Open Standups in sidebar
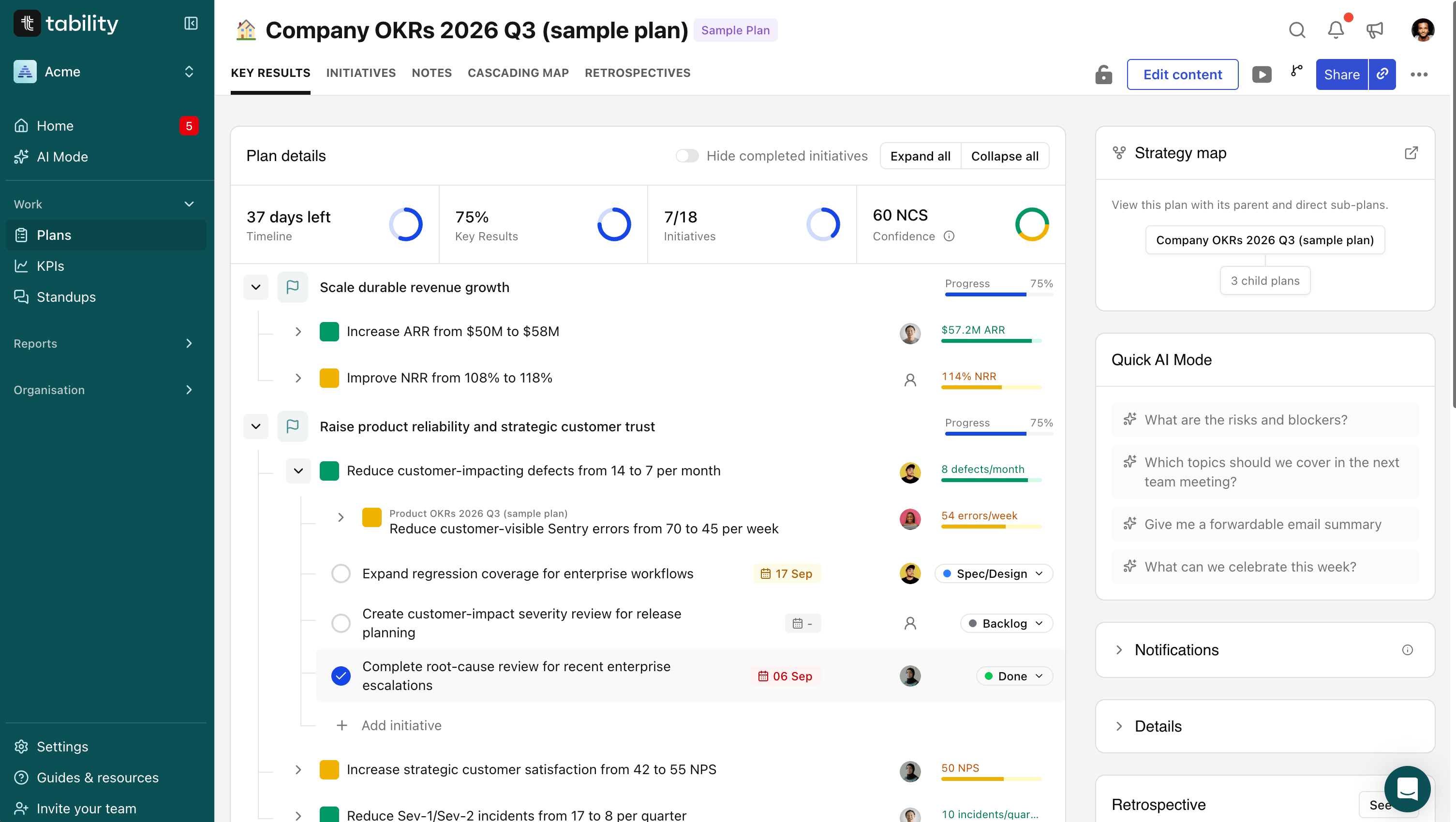 tap(106, 297)
